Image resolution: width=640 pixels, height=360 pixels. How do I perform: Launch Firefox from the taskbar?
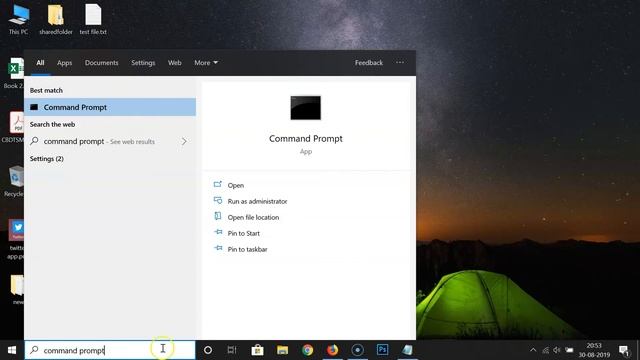point(332,350)
